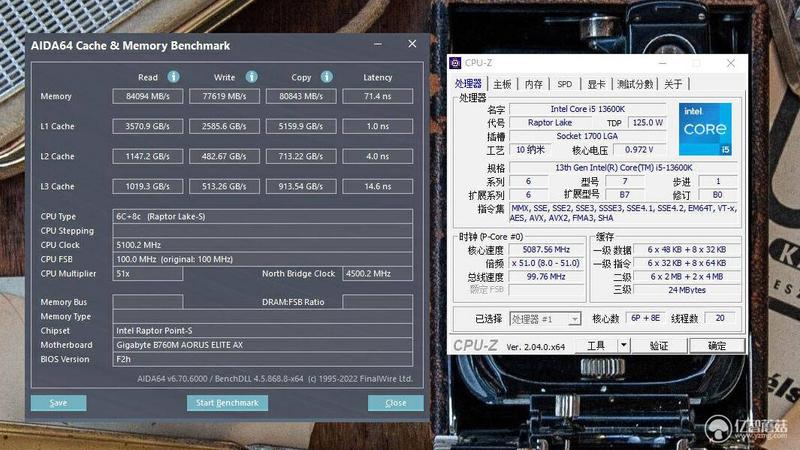Click Memory Read value 84094 MB/s
This screenshot has height=450, width=800.
click(147, 96)
